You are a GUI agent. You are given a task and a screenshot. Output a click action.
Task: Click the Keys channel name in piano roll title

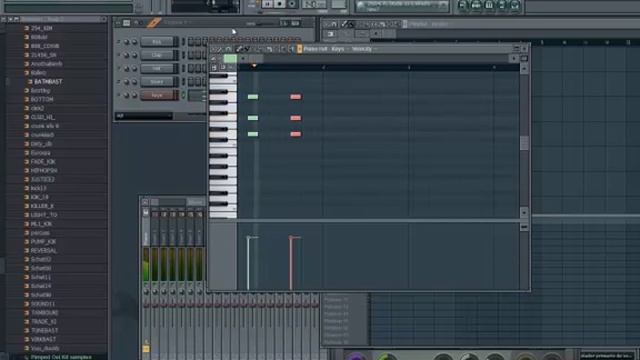coord(338,49)
